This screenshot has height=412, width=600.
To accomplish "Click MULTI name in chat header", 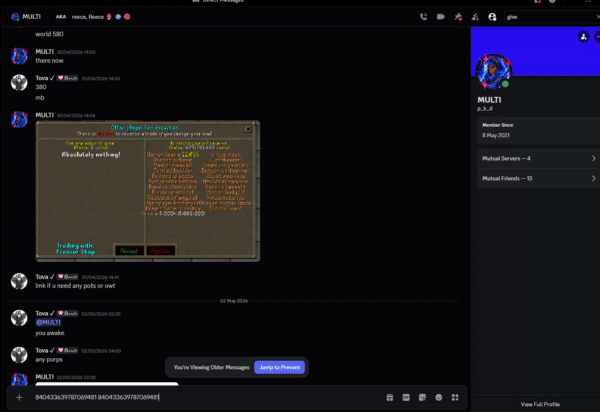I will (x=31, y=17).
